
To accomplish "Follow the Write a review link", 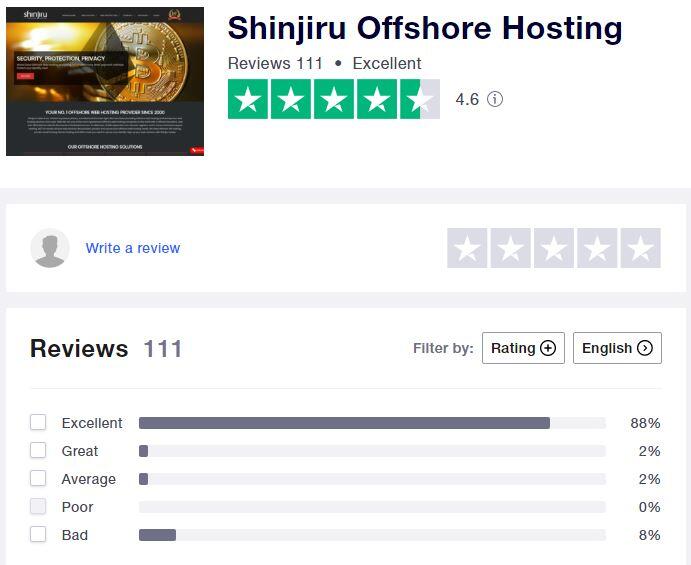I will [x=133, y=248].
